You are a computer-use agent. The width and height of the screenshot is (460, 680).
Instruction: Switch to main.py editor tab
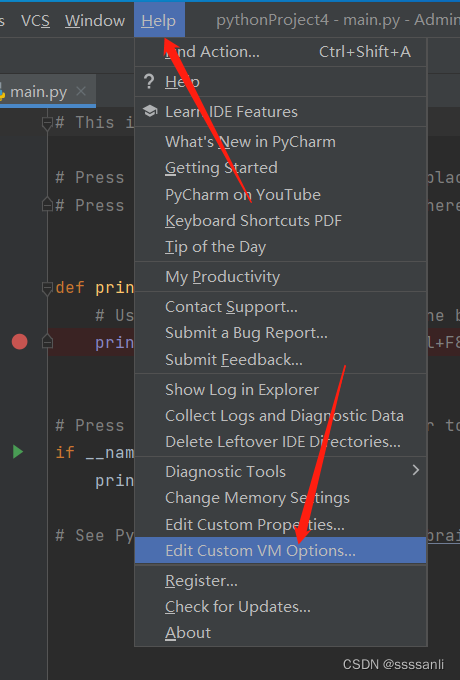tap(46, 92)
